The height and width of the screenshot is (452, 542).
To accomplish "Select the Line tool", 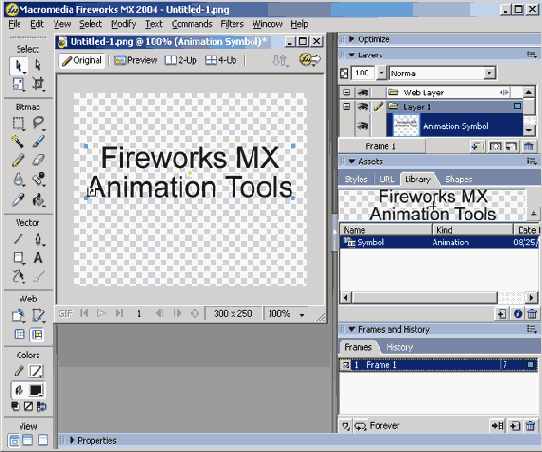I will coord(19,239).
